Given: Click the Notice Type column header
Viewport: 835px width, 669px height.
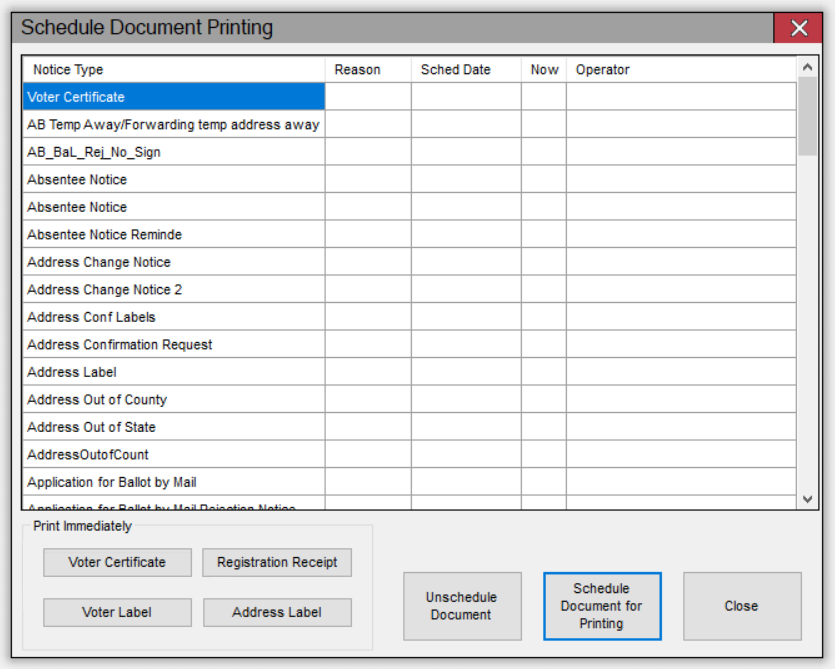Looking at the screenshot, I should pyautogui.click(x=174, y=70).
